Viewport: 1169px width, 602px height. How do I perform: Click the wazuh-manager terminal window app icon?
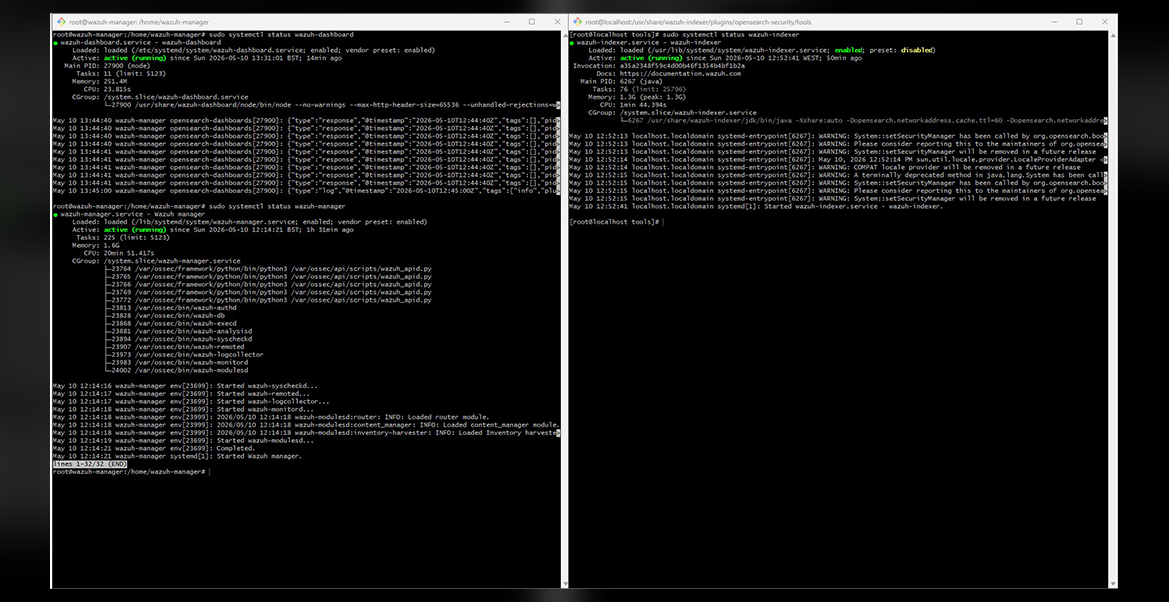coord(60,22)
